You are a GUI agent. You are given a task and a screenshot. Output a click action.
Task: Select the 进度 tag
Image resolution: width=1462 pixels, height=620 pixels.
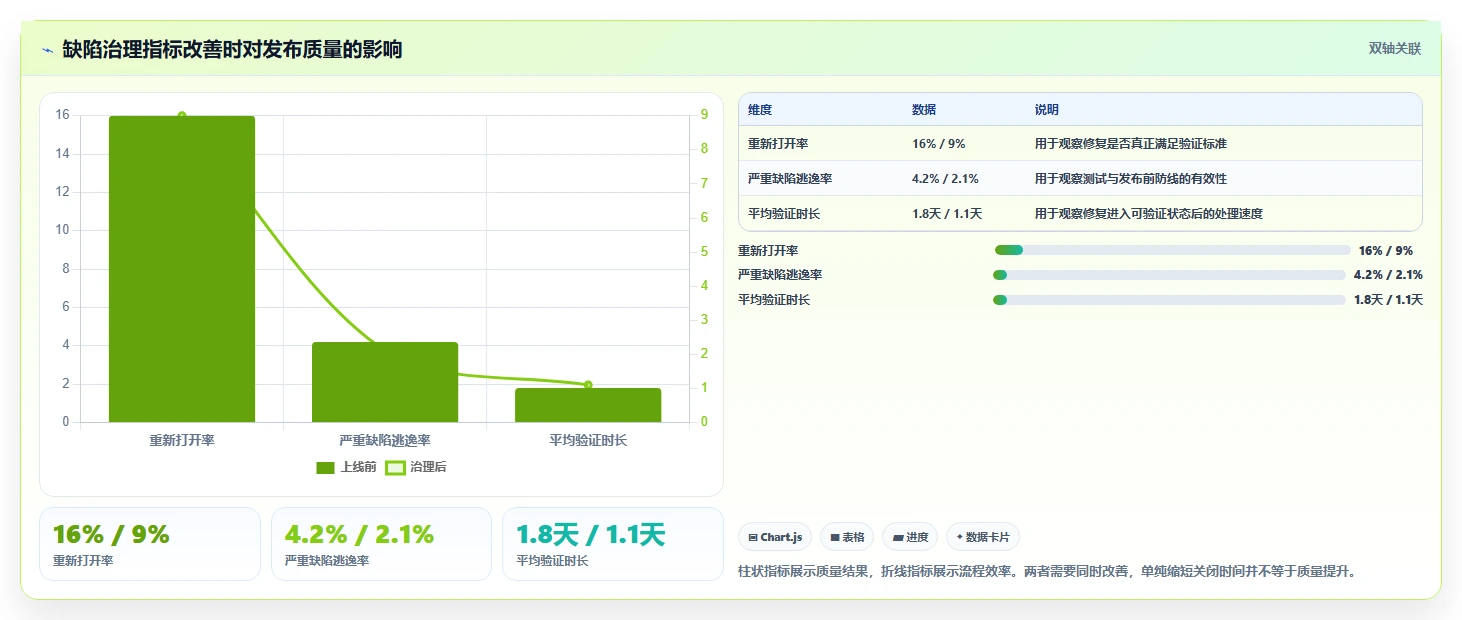(910, 537)
